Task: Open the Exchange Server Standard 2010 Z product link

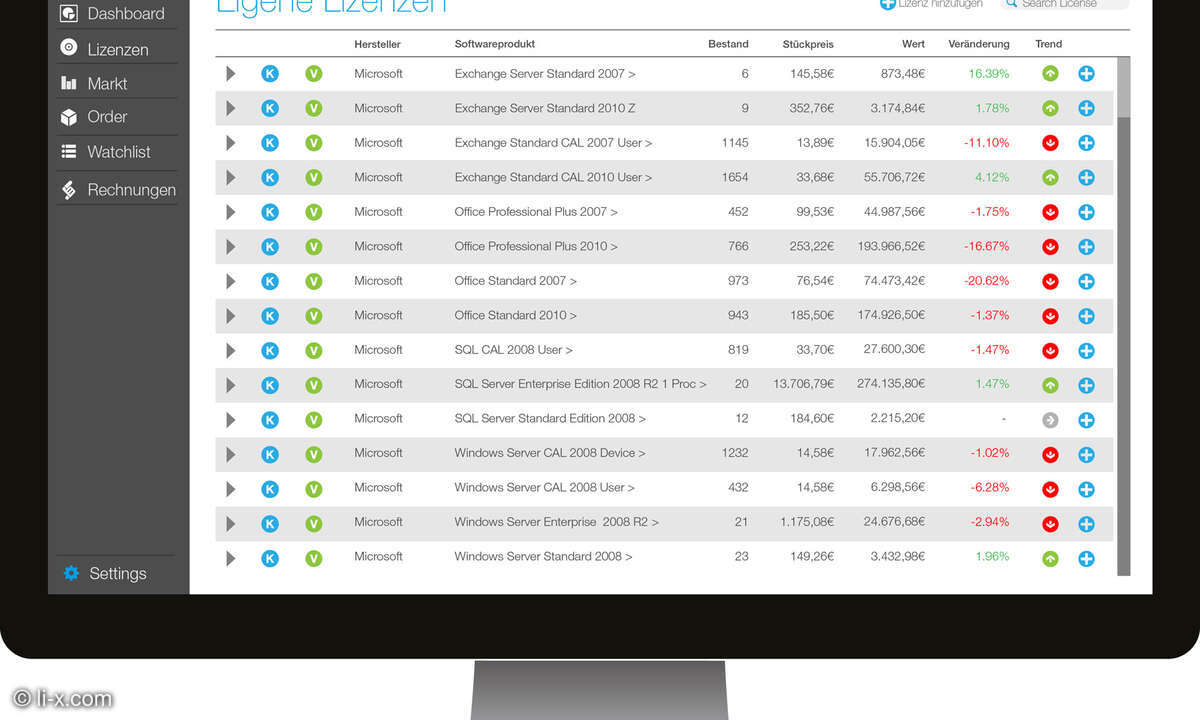Action: pos(545,108)
